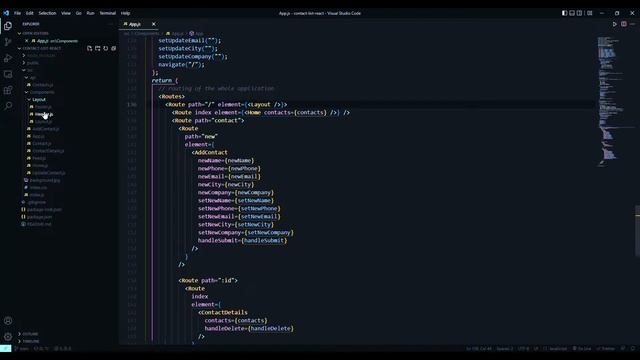The height and width of the screenshot is (360, 640).
Task: Open editor More Actions ellipsis
Action: (632, 24)
